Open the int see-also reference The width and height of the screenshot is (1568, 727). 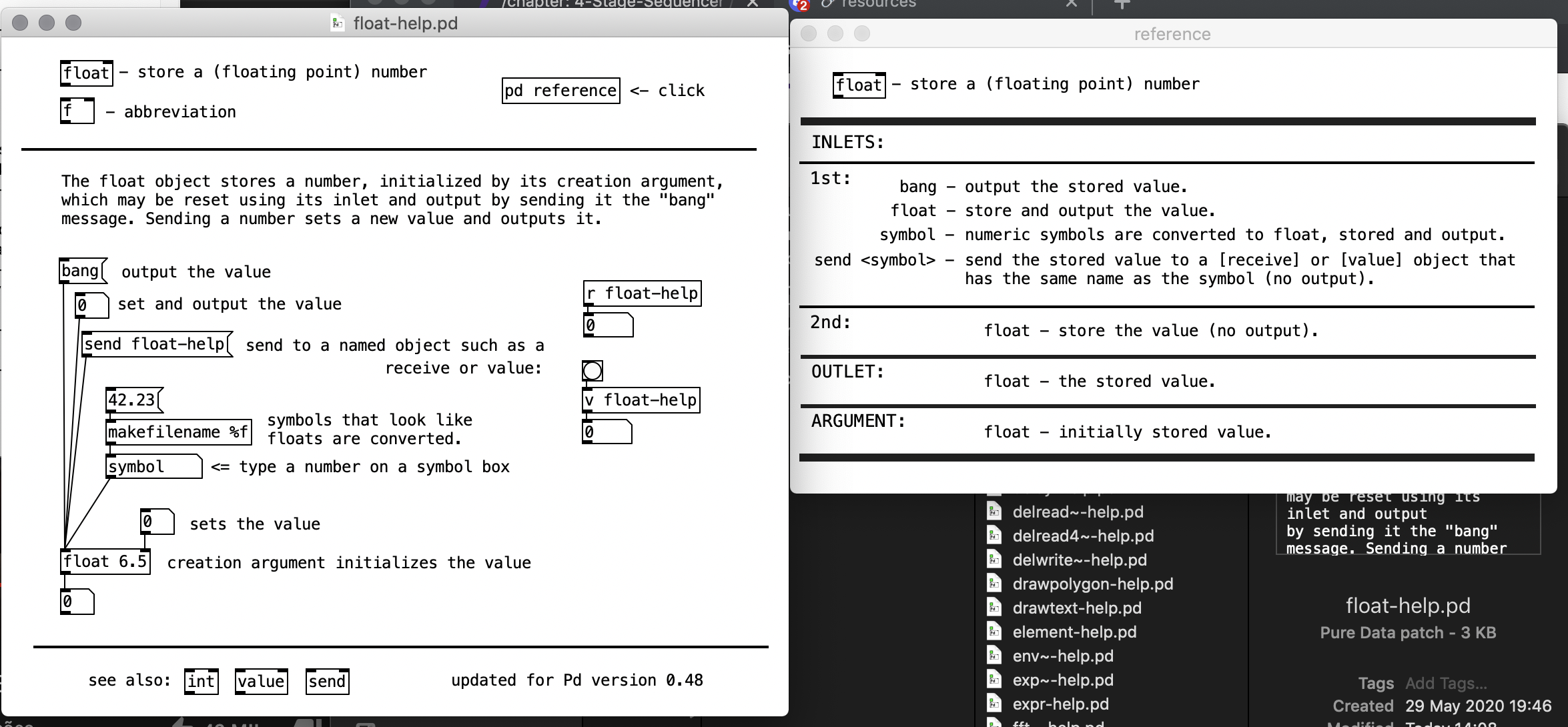[x=201, y=681]
